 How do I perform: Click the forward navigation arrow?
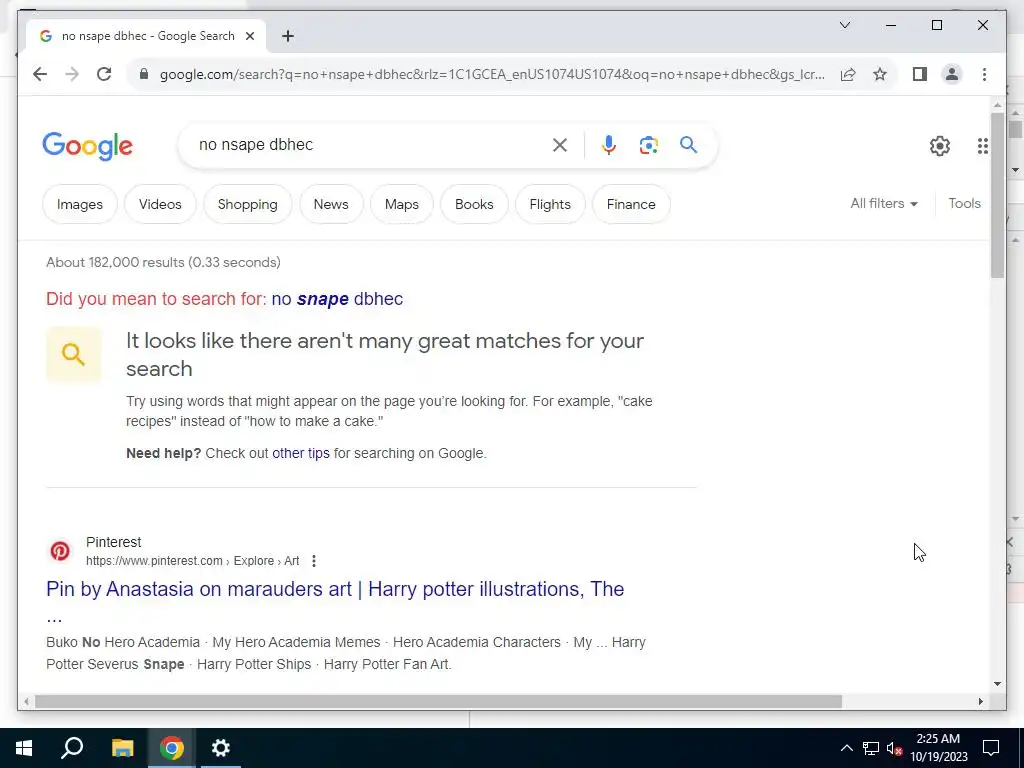72,74
